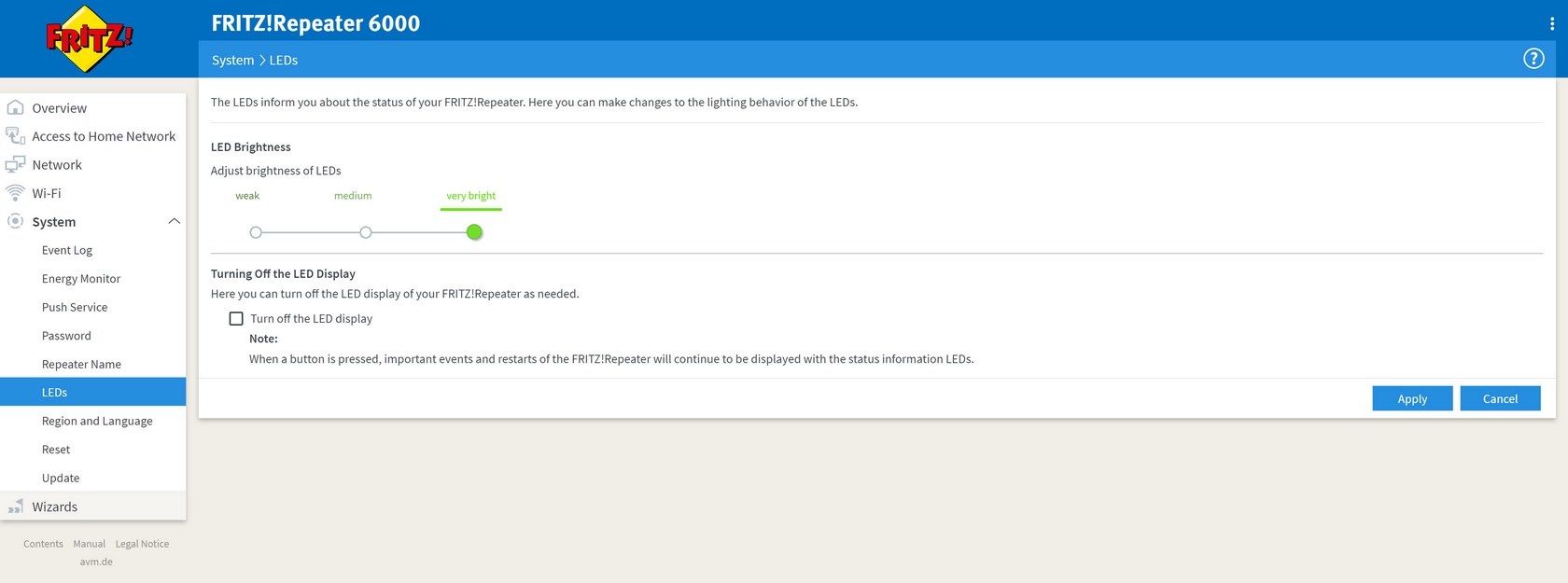Open the Manual footer link
The image size is (1568, 583).
90,544
